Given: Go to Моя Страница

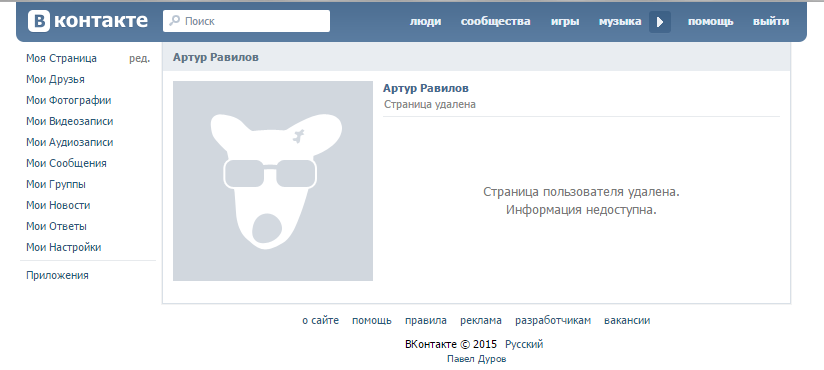Looking at the screenshot, I should (x=61, y=58).
